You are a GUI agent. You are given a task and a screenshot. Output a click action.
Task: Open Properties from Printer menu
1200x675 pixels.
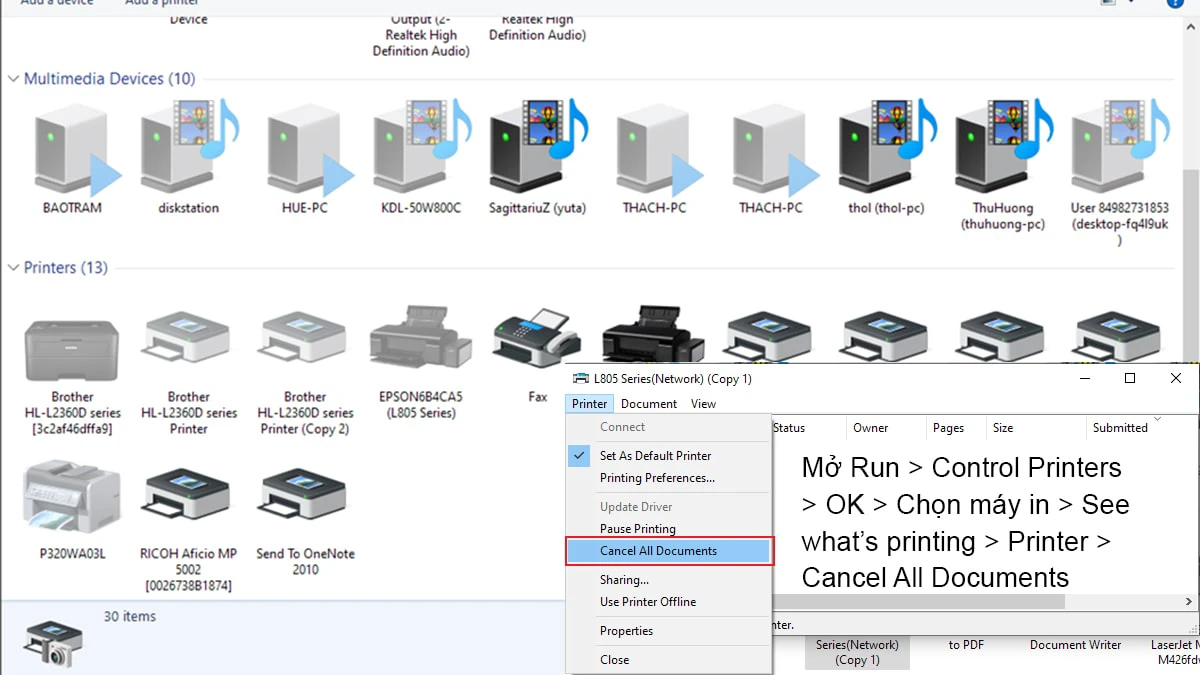(x=626, y=630)
